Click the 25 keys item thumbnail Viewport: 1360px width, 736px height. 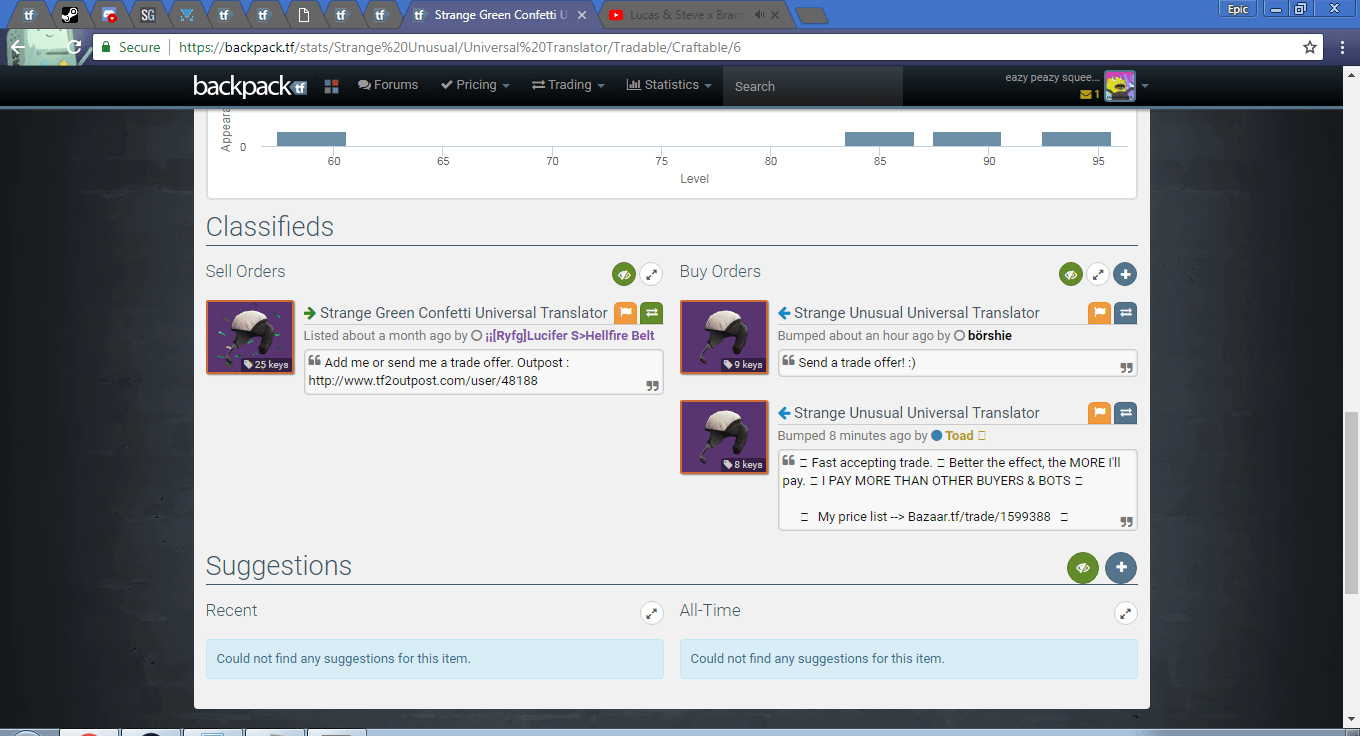[250, 337]
